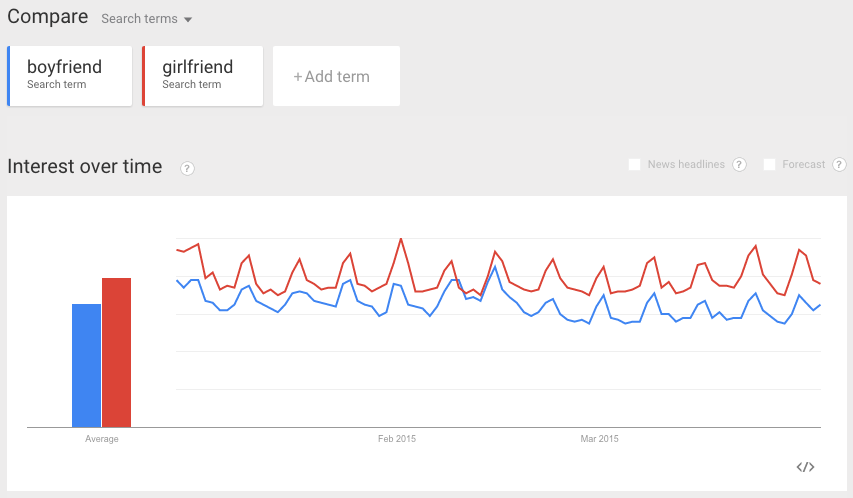The height and width of the screenshot is (498, 853).
Task: Open help icon next to News headlines
Action: pyautogui.click(x=739, y=164)
